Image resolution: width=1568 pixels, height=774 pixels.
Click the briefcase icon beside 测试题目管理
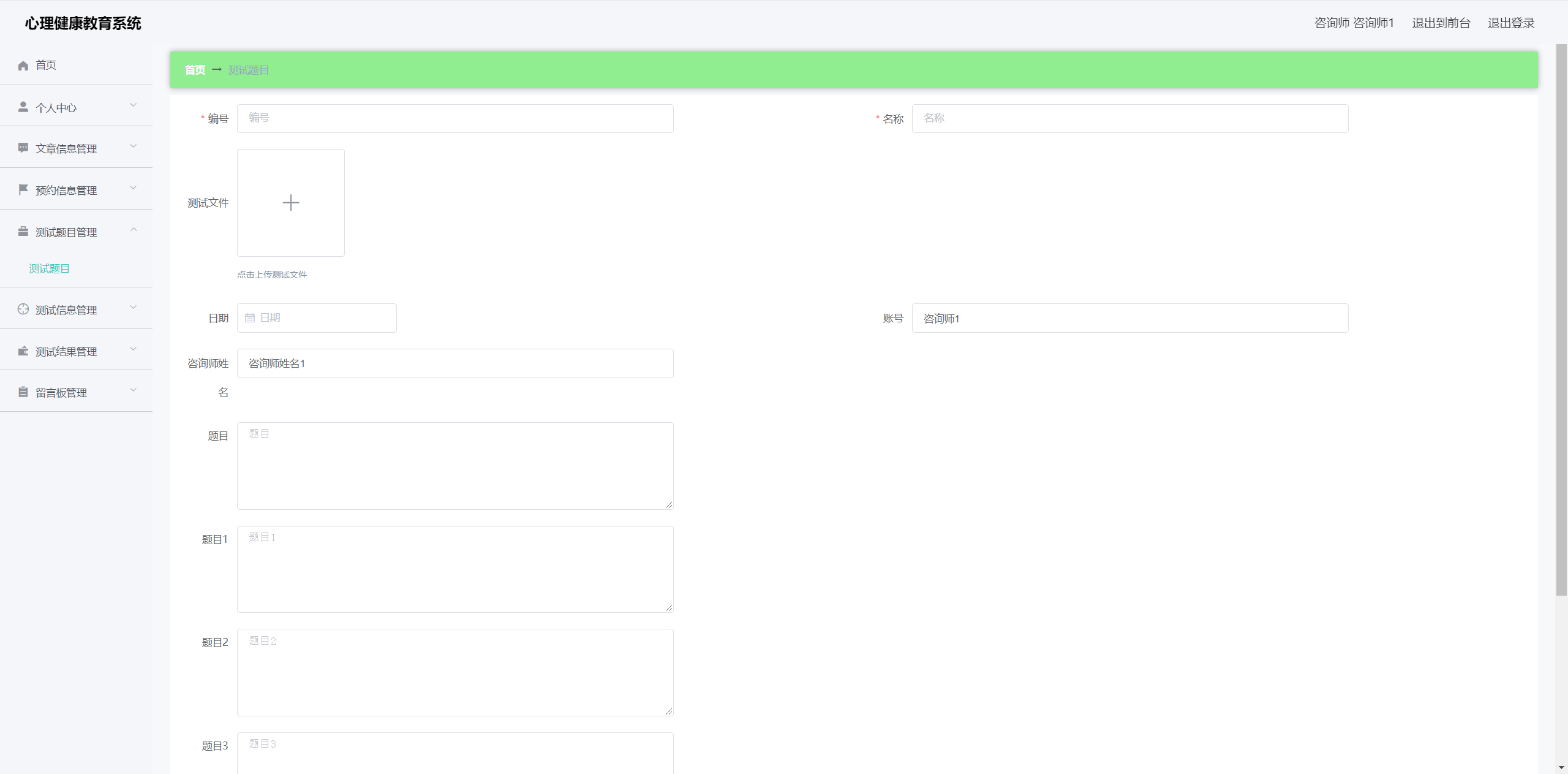pos(23,232)
